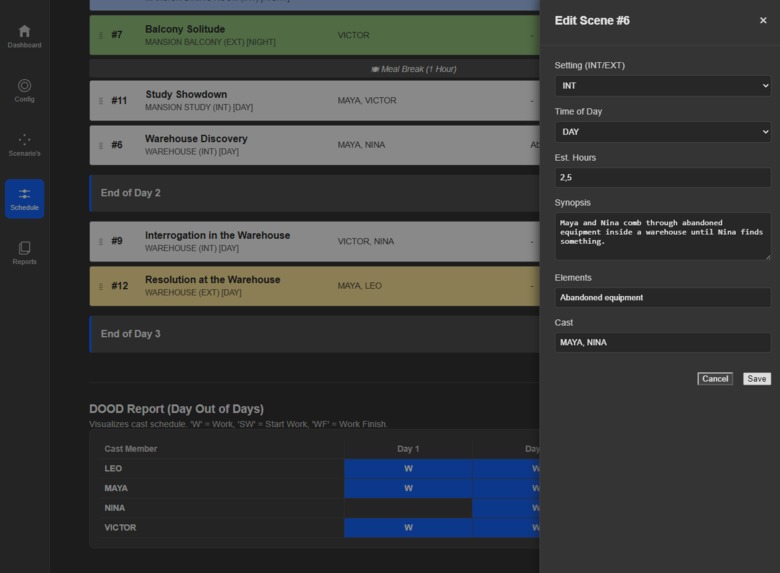This screenshot has height=573, width=780.
Task: Click MAYA's Day 1 W cell
Action: point(408,488)
